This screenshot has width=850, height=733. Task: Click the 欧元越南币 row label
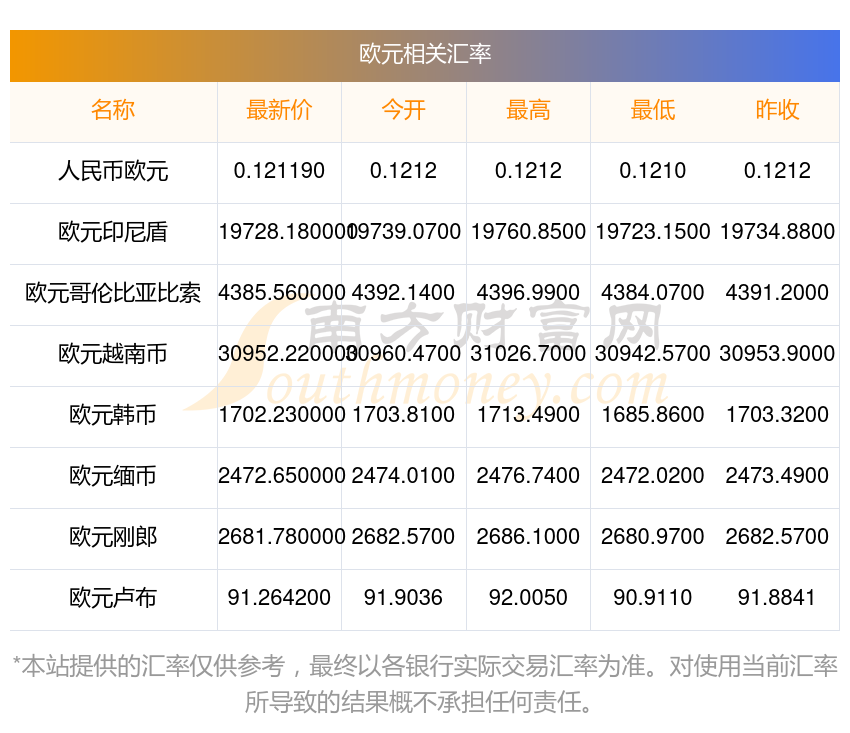click(x=113, y=354)
